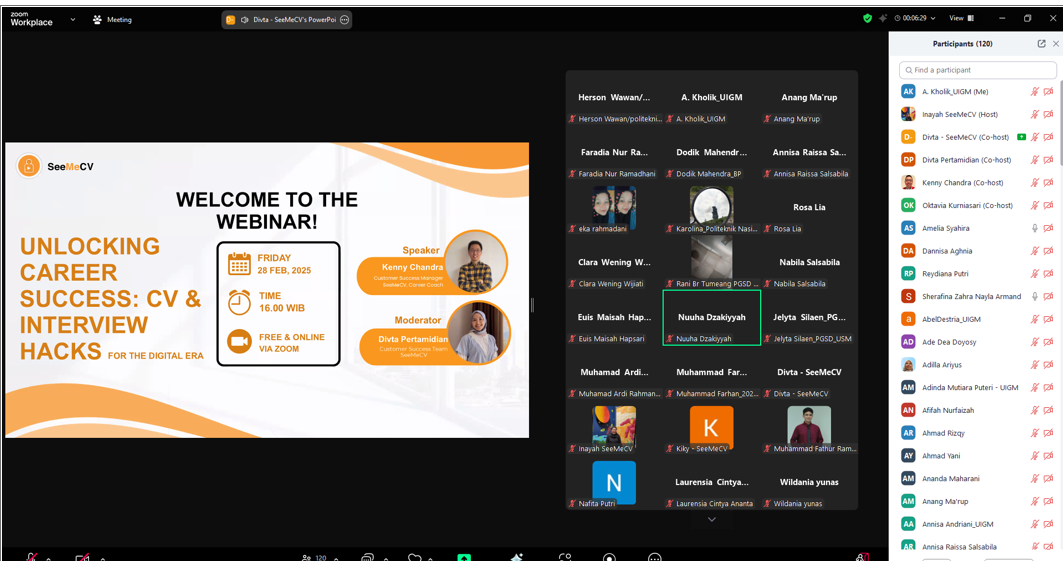Select the Inayah SeeMeCV gallery tile
The height and width of the screenshot is (561, 1063).
pyautogui.click(x=614, y=428)
